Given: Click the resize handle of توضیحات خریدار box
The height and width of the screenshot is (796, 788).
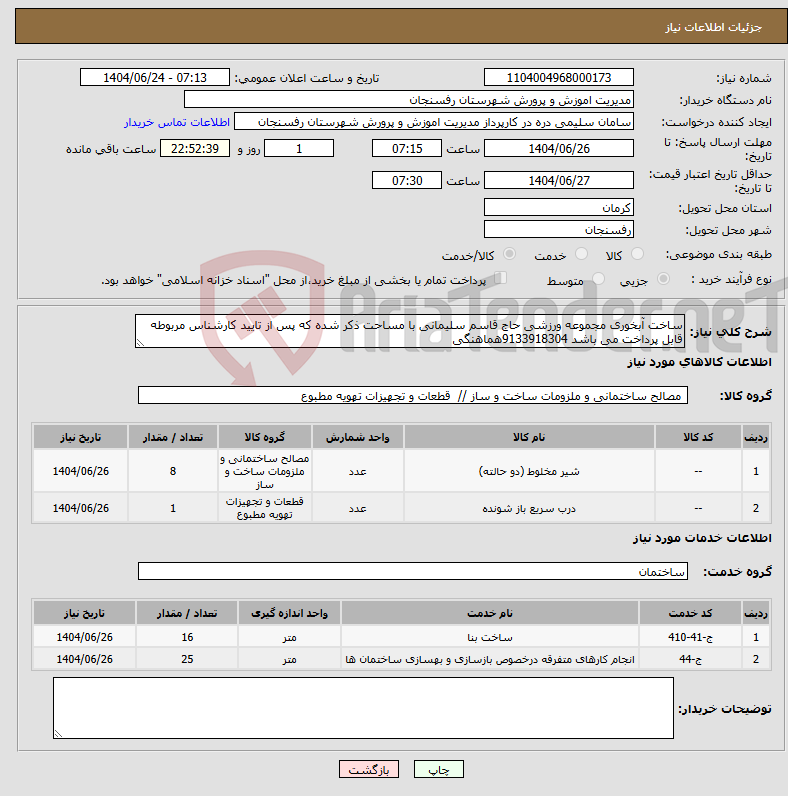Looking at the screenshot, I should pos(58,734).
